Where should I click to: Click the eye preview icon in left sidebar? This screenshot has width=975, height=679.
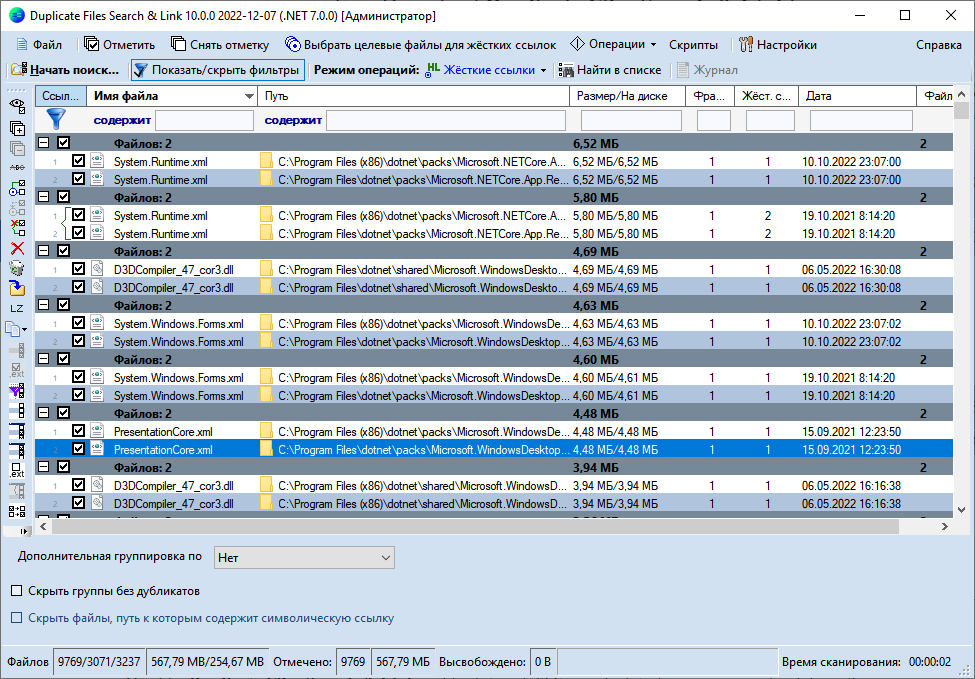[x=17, y=104]
